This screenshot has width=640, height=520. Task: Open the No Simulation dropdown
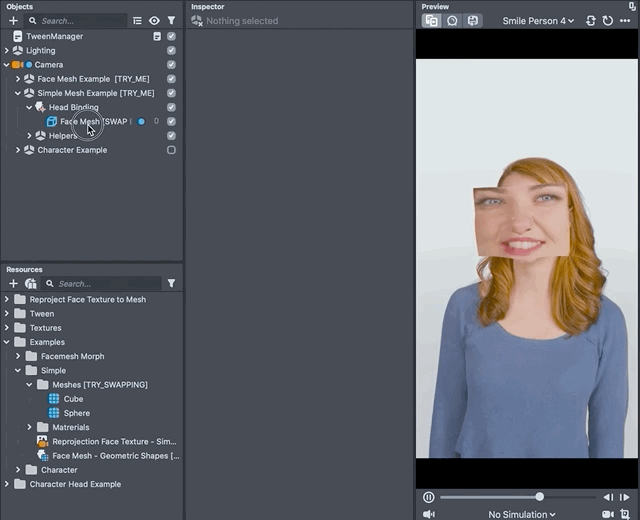click(521, 514)
